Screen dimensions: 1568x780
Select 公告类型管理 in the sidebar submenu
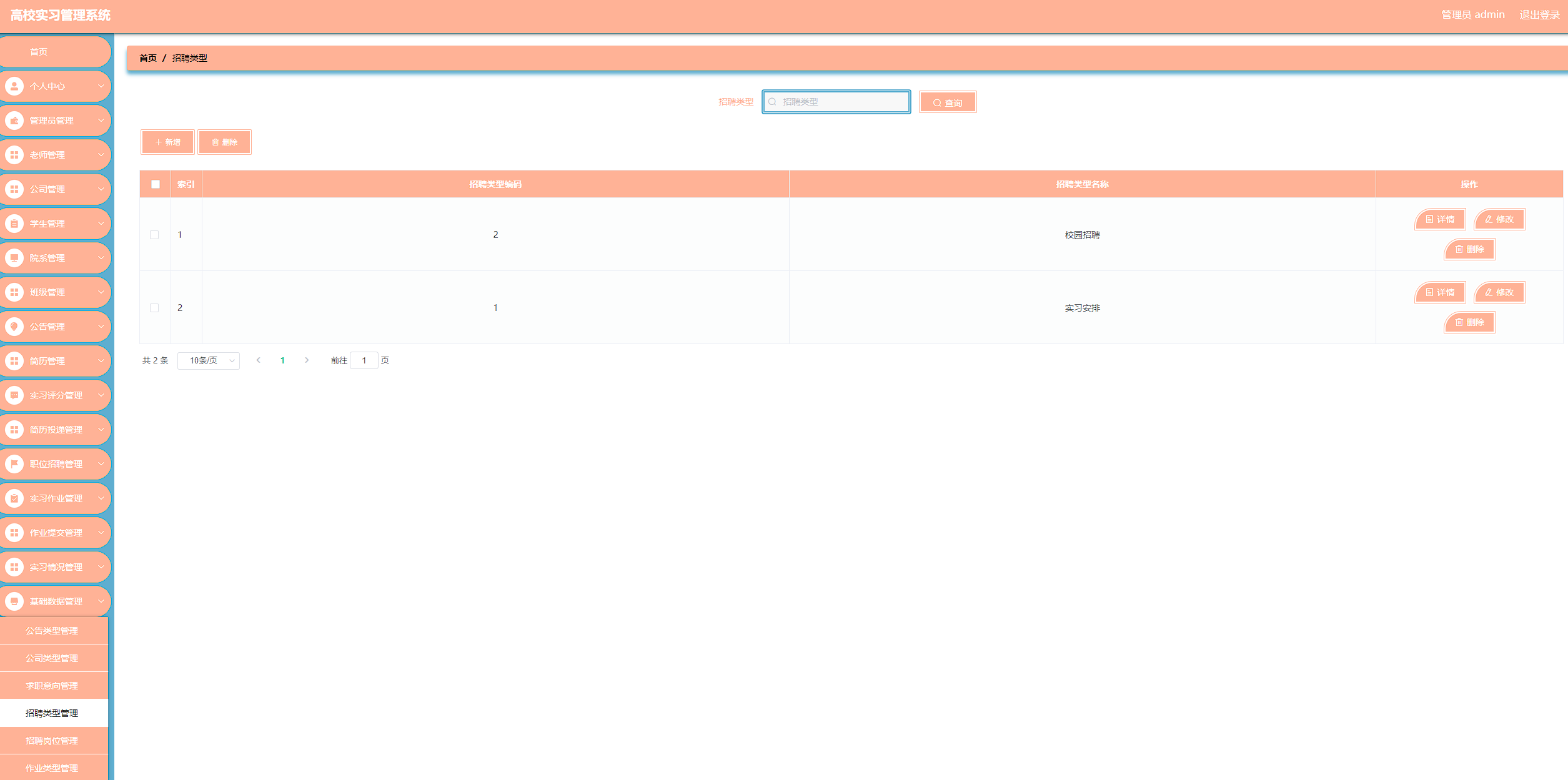(x=52, y=631)
